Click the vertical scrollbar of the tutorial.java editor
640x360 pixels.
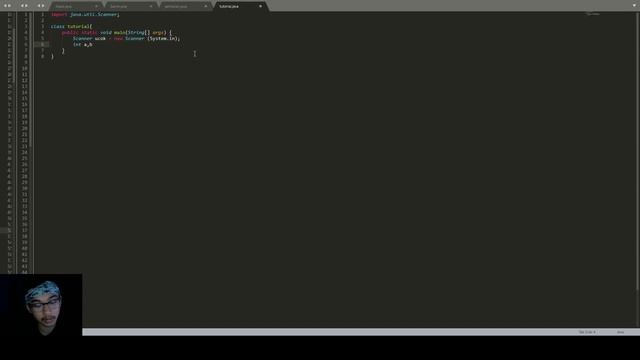click(638, 151)
